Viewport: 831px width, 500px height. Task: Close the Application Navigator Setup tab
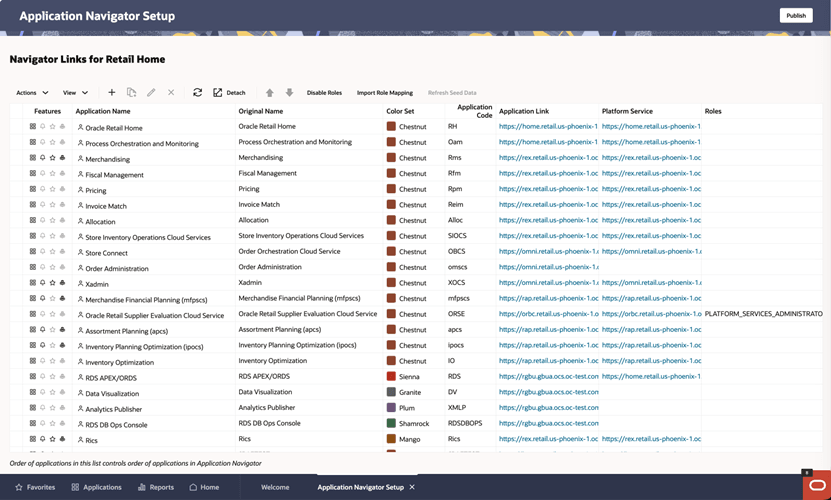(x=412, y=487)
